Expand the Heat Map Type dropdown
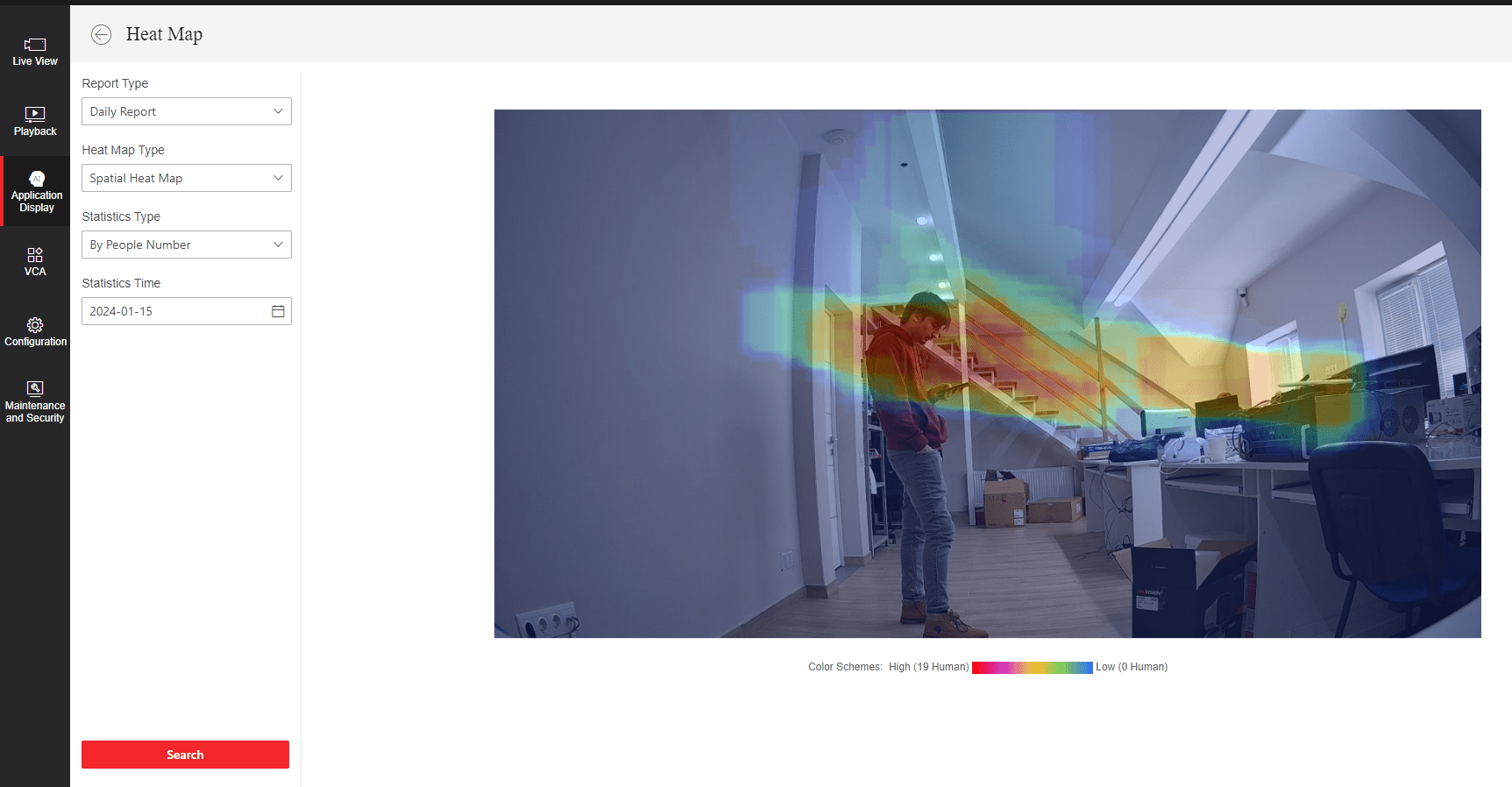1512x787 pixels. point(186,178)
